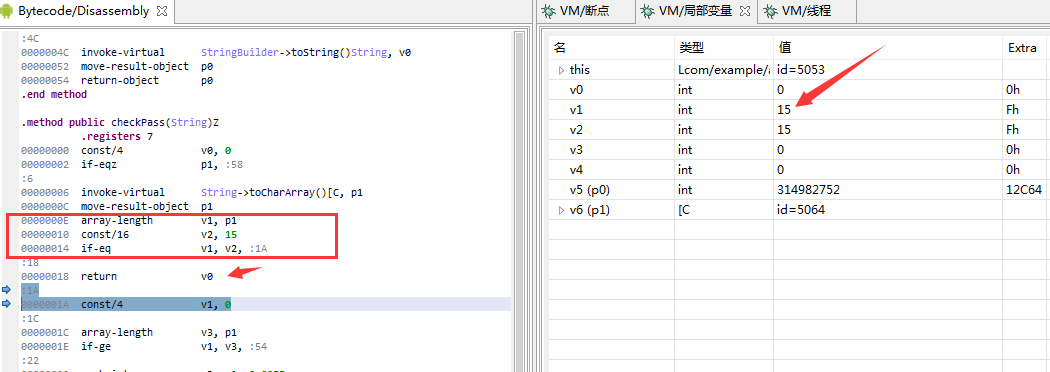
Task: Expand the v6 (p1) array variable
Action: tap(561, 210)
